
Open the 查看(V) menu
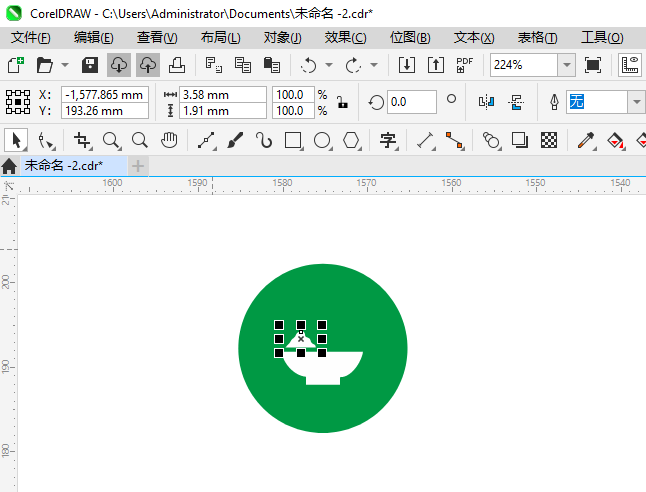point(157,37)
